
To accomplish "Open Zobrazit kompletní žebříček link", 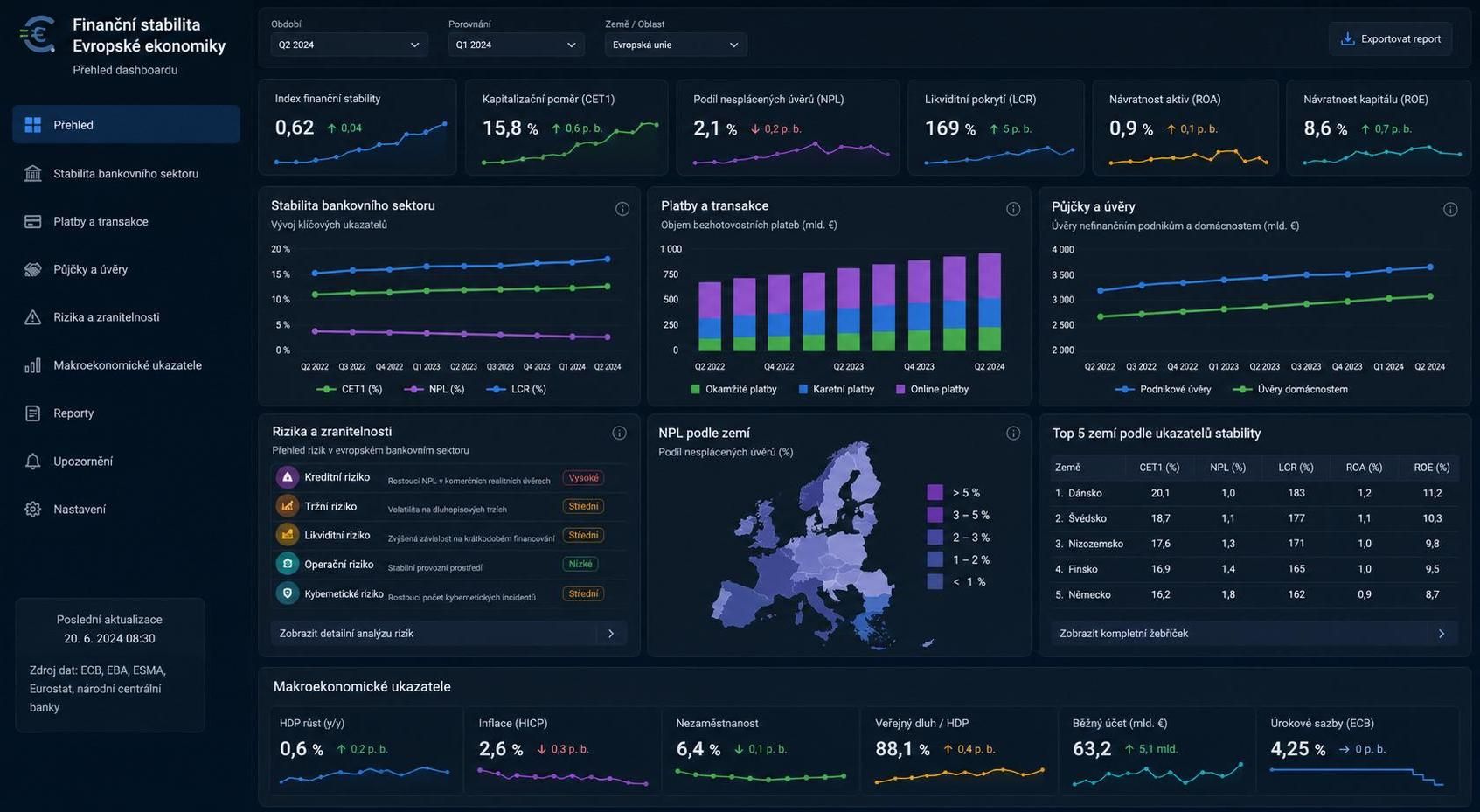I will (1254, 634).
